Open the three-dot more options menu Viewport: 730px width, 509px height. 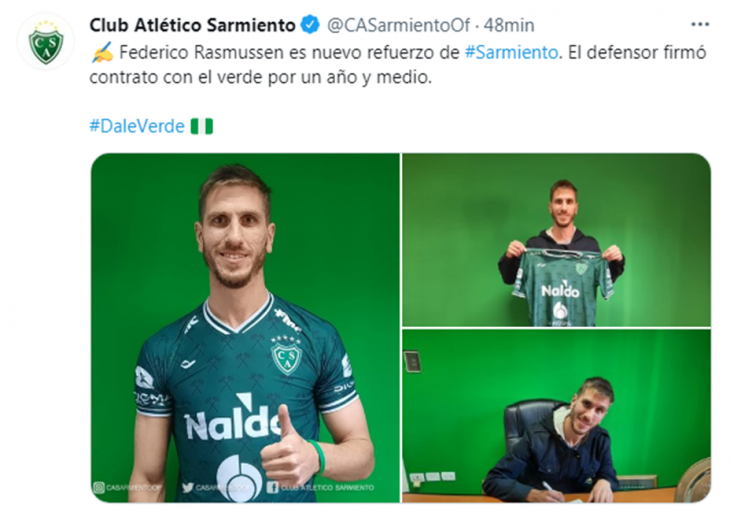(x=700, y=25)
